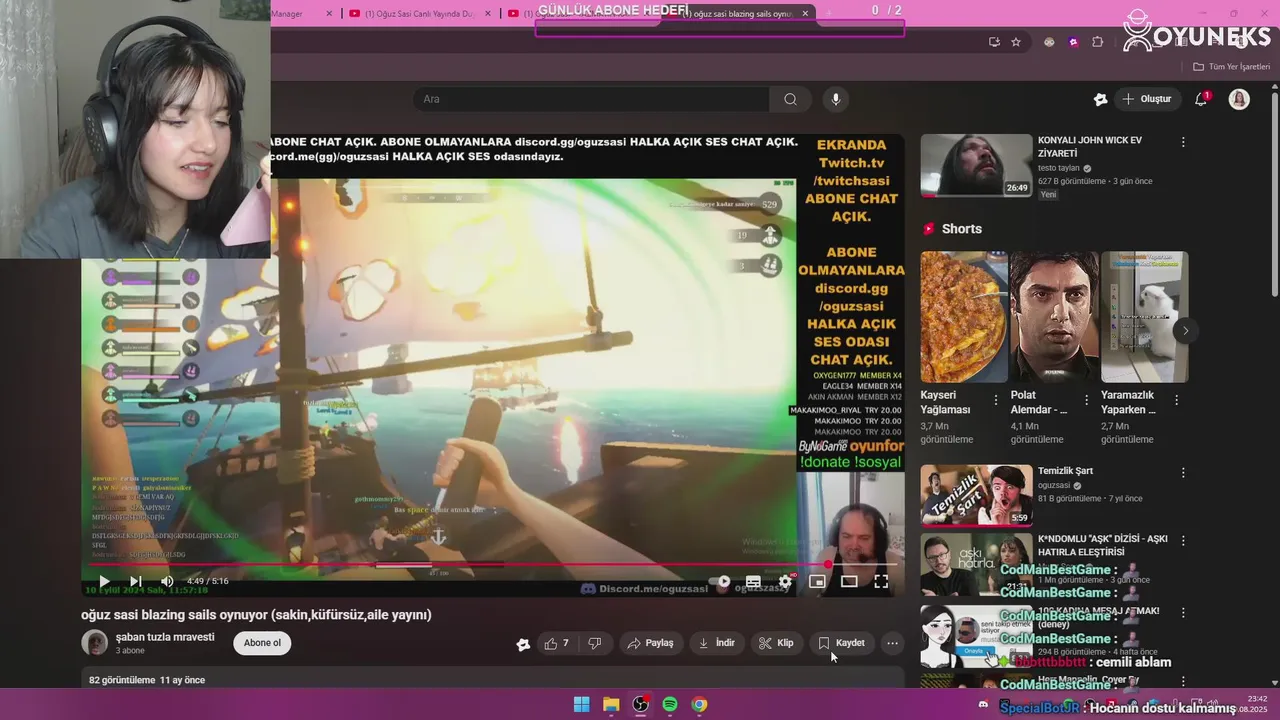1280x720 pixels.
Task: Open options for K*NDOMLU AŞK DİZİSİ video
Action: coord(1183,540)
